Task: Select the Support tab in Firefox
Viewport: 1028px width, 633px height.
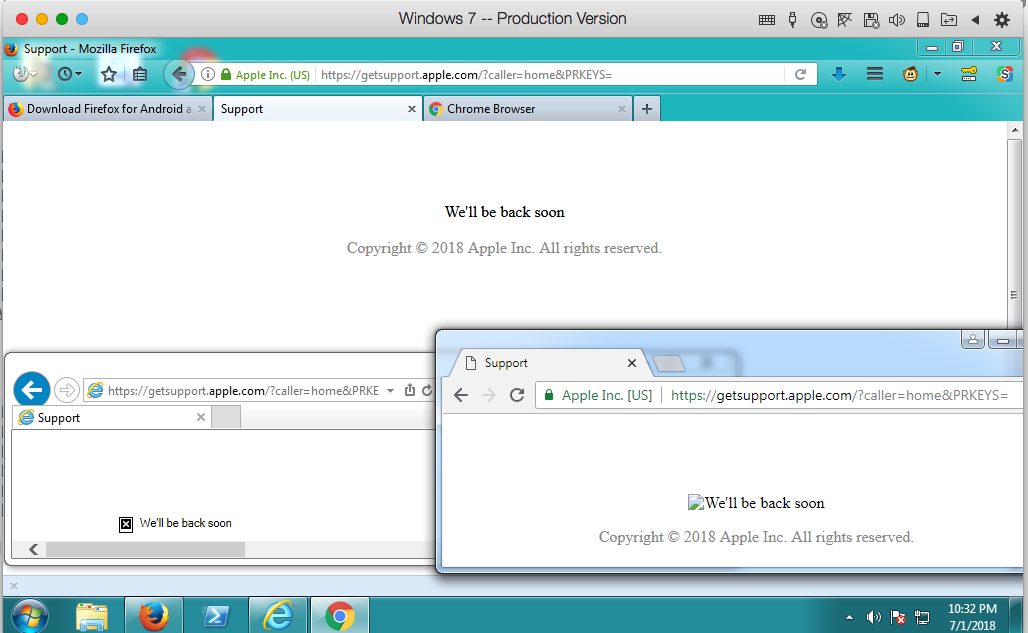Action: click(317, 109)
